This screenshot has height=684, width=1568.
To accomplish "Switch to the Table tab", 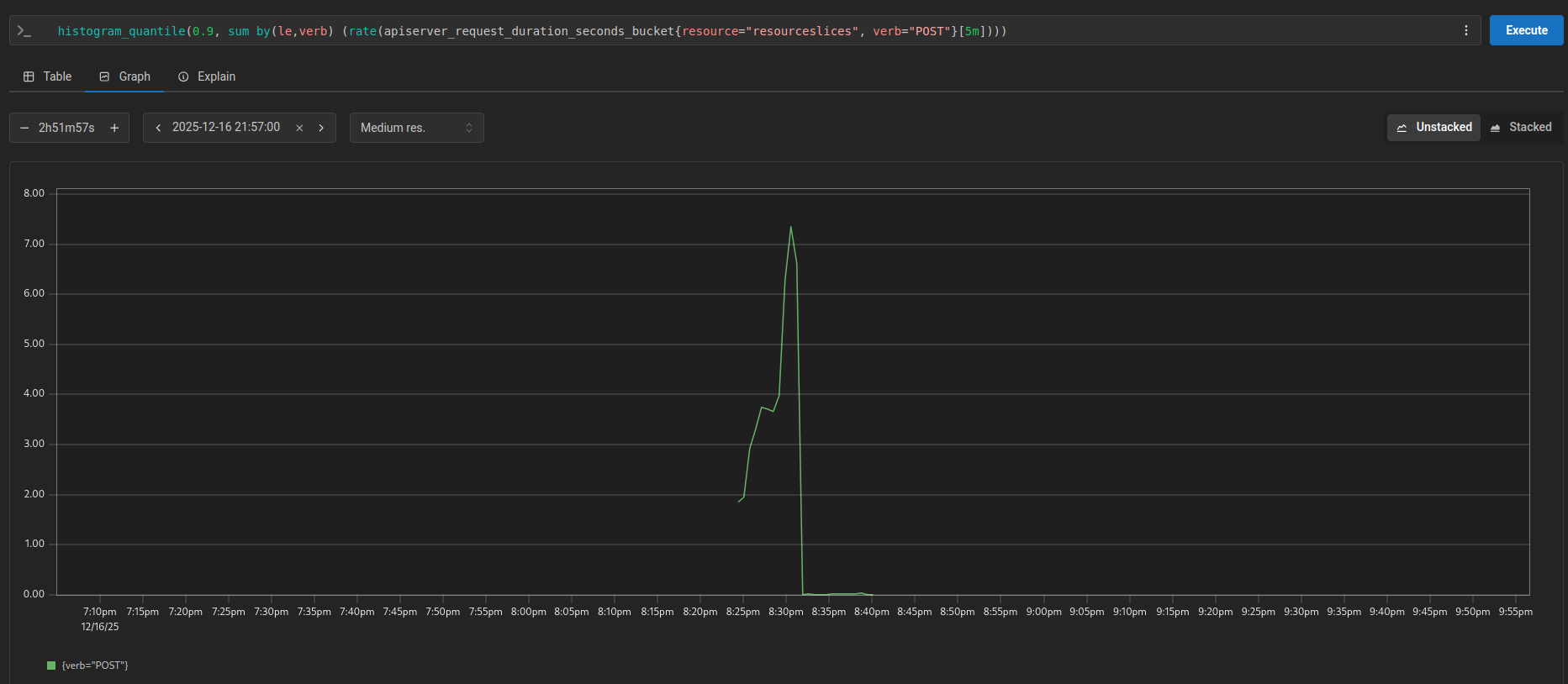I will (47, 76).
